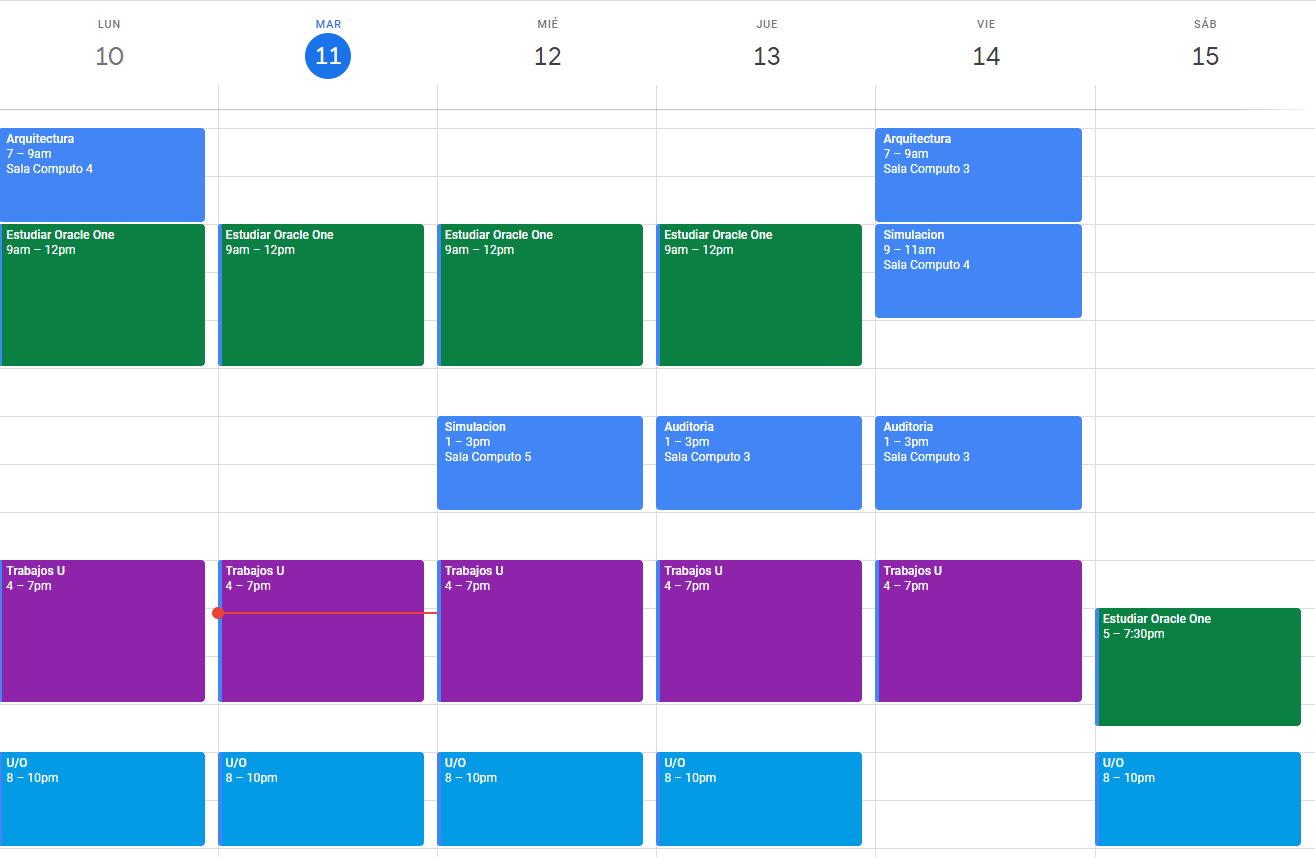Open Monday's Trabajos U event
This screenshot has height=857, width=1316.
click(x=102, y=631)
